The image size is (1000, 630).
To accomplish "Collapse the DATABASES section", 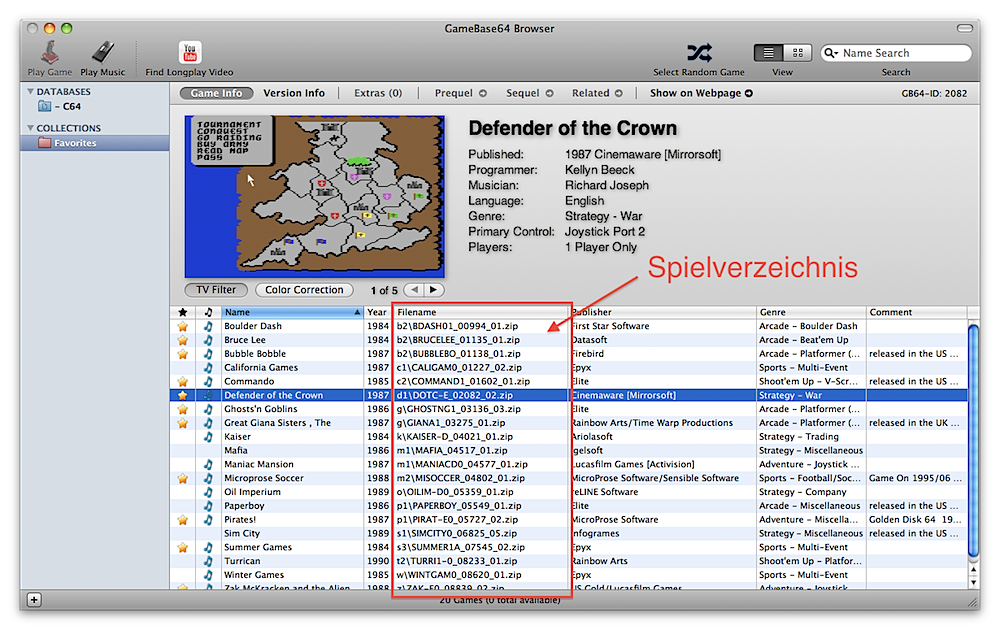I will click(x=30, y=92).
